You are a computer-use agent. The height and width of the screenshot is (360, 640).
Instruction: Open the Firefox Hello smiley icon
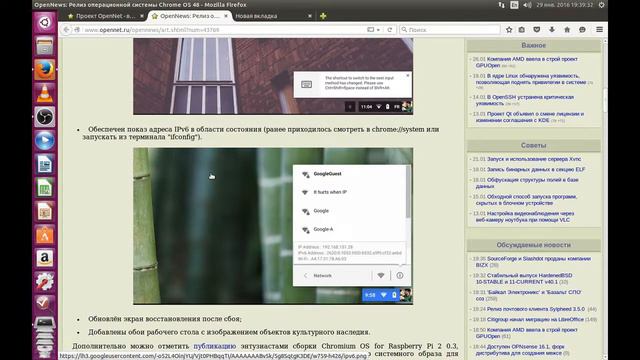[582, 29]
